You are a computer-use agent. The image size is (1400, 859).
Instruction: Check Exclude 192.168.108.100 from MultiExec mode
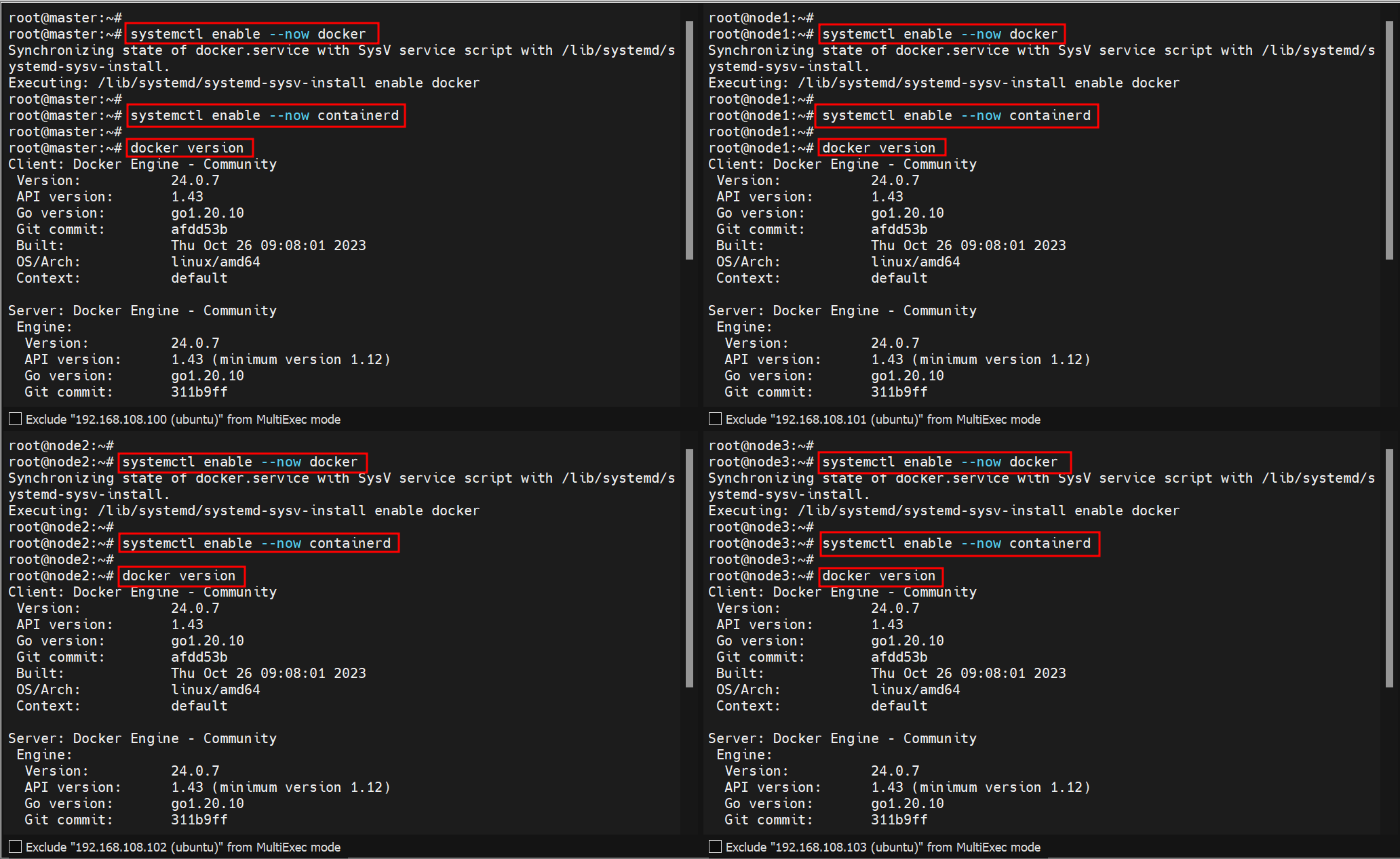[15, 419]
